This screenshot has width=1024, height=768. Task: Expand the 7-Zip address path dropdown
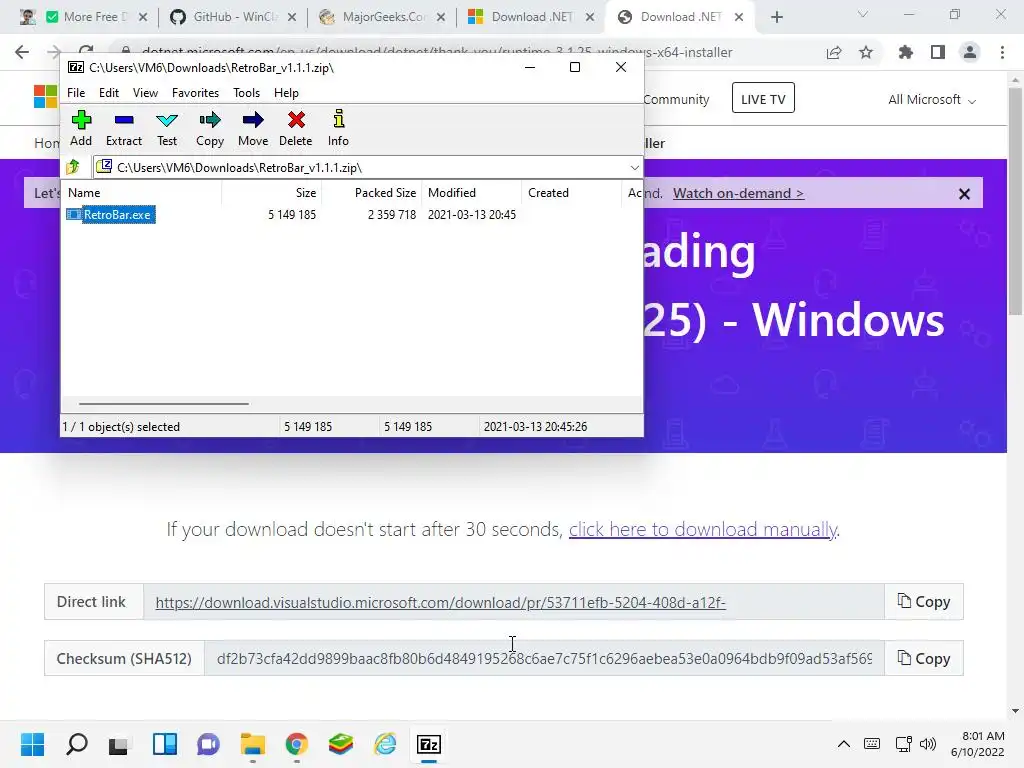click(x=634, y=168)
